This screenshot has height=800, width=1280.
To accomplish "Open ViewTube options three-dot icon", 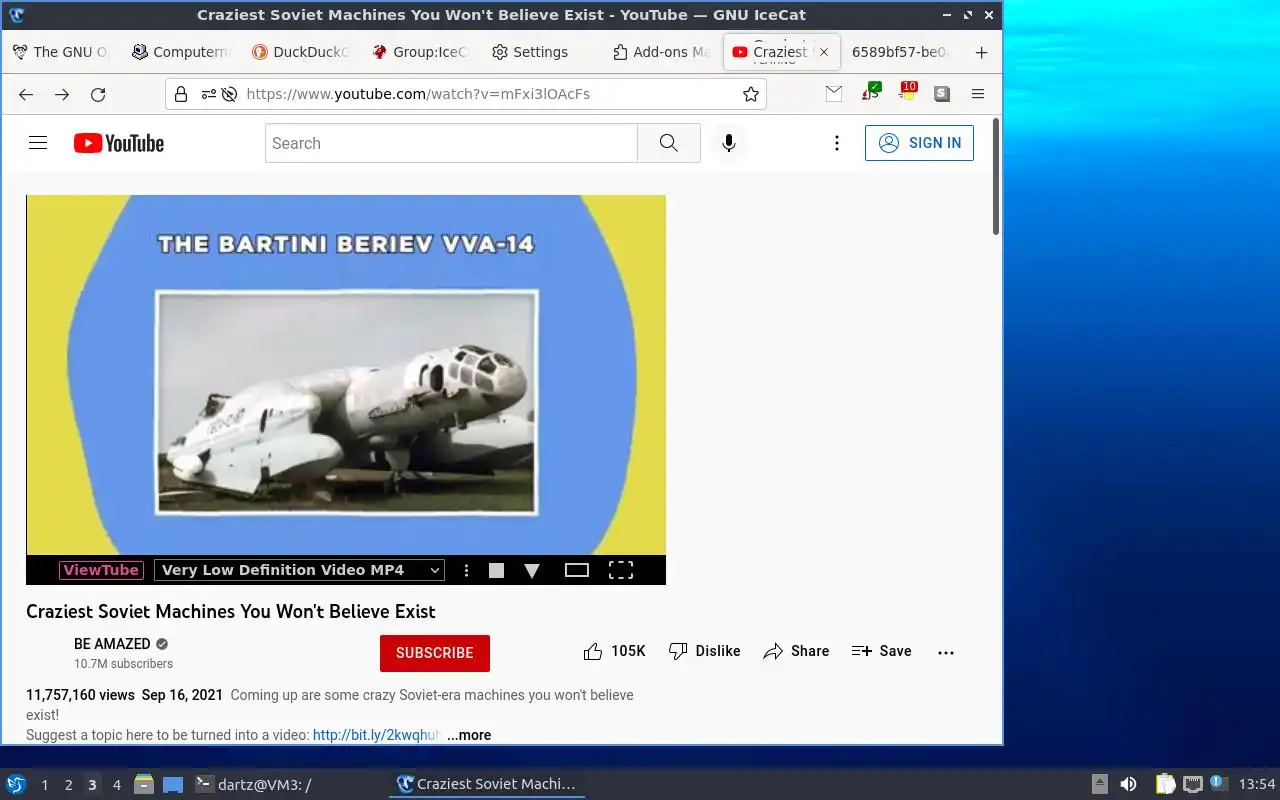I will 466,570.
